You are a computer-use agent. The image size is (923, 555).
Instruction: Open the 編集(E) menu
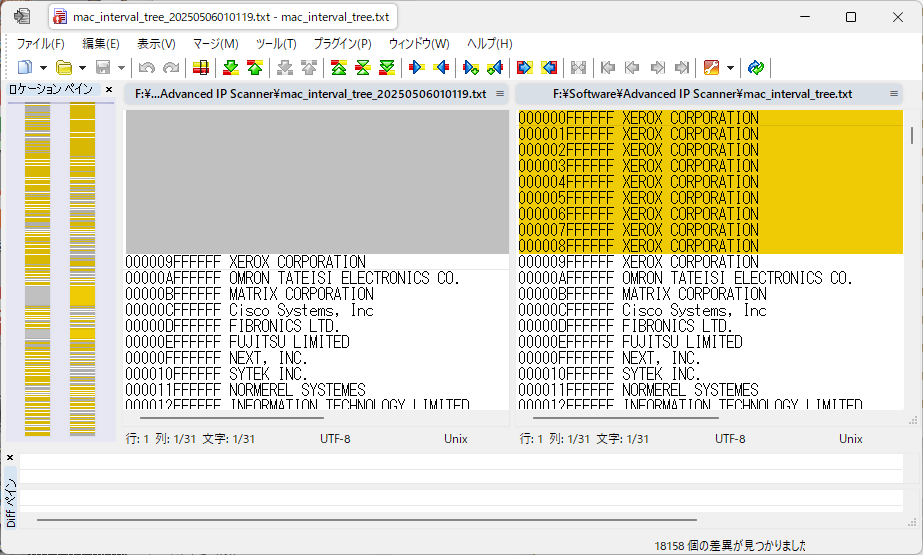(101, 44)
